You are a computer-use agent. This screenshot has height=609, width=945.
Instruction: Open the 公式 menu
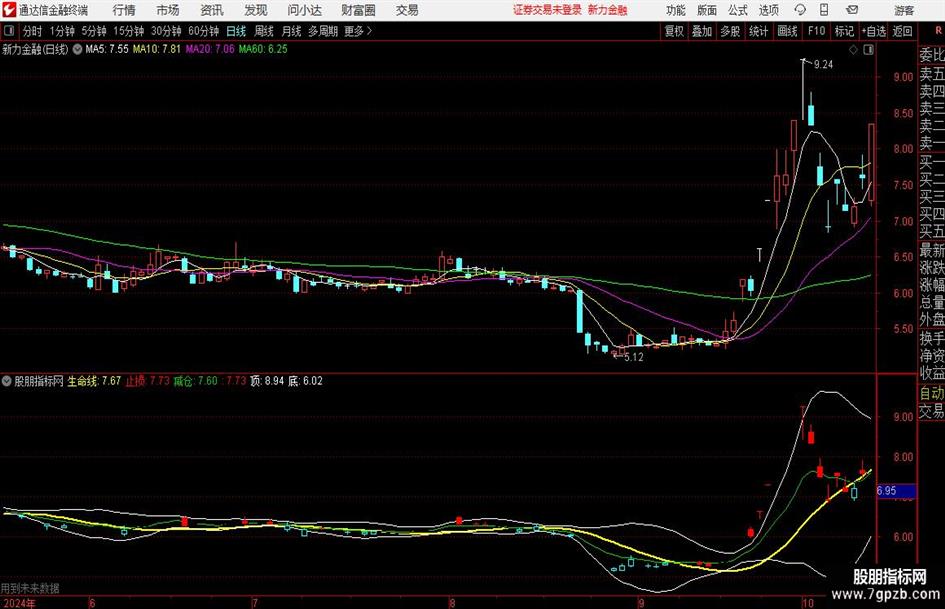(738, 10)
